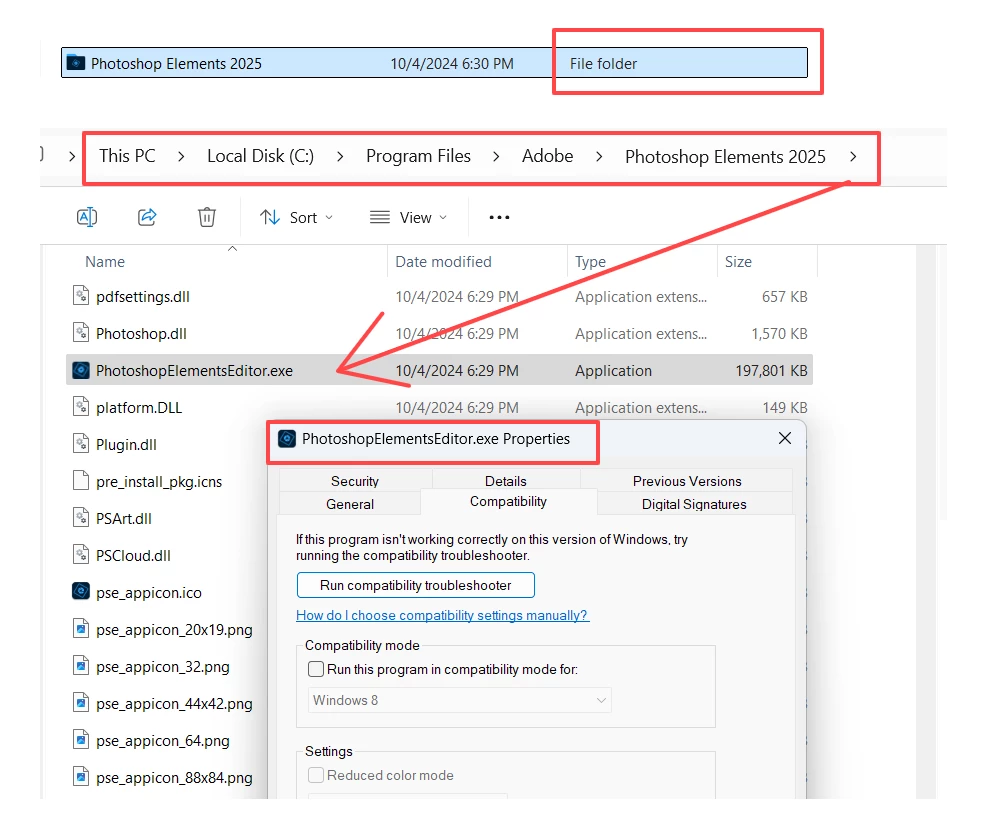Image resolution: width=987 pixels, height=839 pixels.
Task: Click Photoshop Elements 2025 folder icon
Action: tap(76, 63)
